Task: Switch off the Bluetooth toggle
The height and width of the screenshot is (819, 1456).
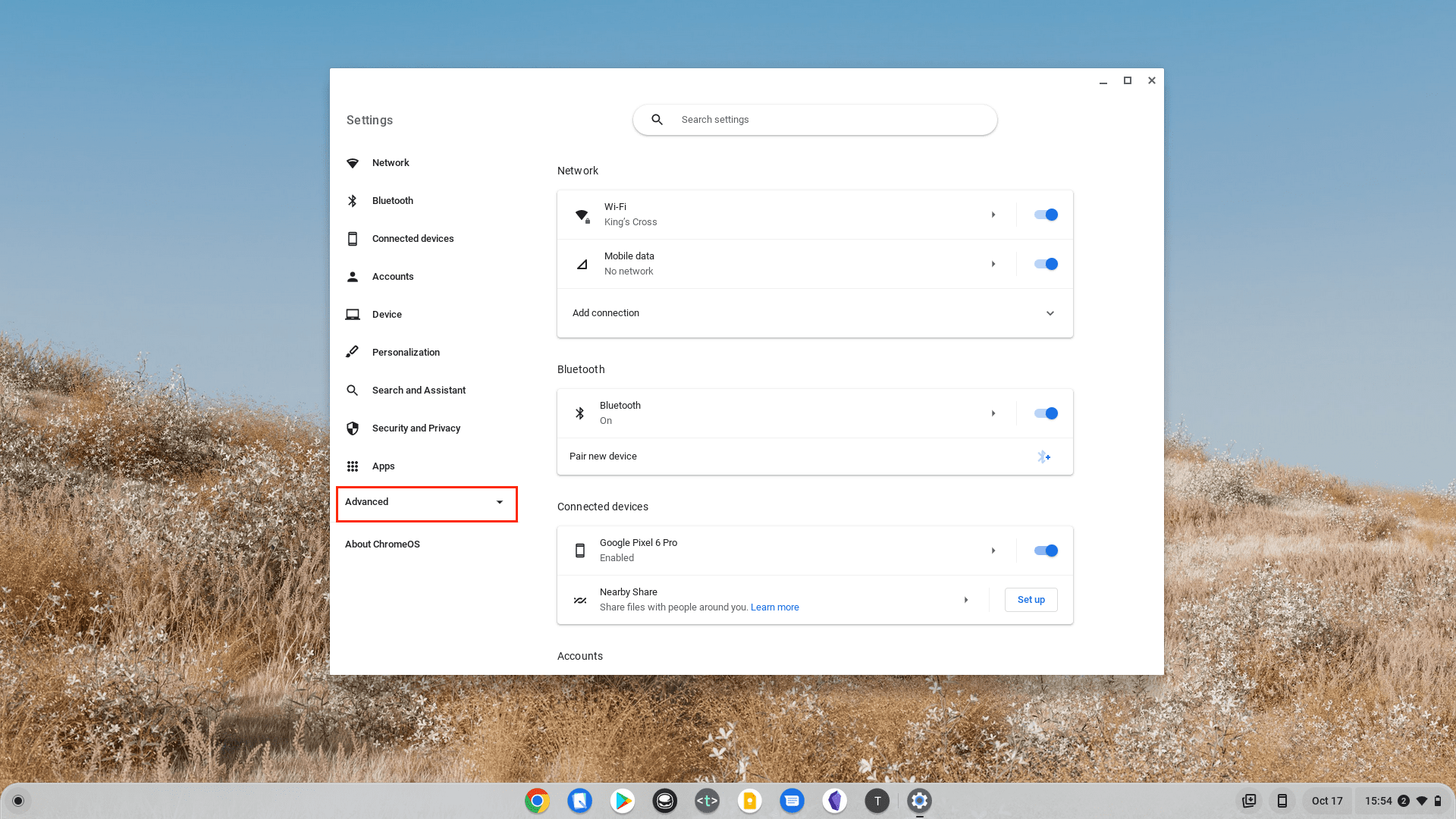Action: point(1046,413)
